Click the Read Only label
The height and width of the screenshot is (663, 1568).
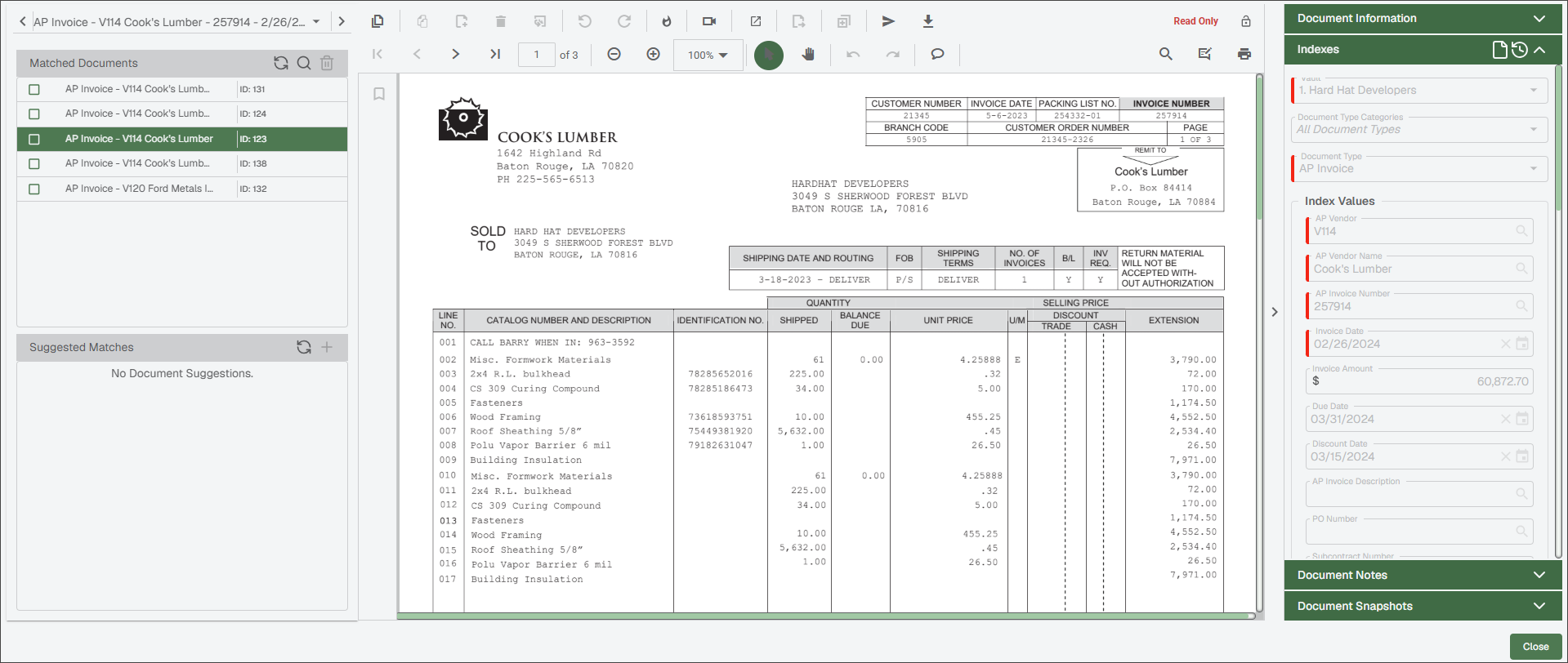(1195, 21)
